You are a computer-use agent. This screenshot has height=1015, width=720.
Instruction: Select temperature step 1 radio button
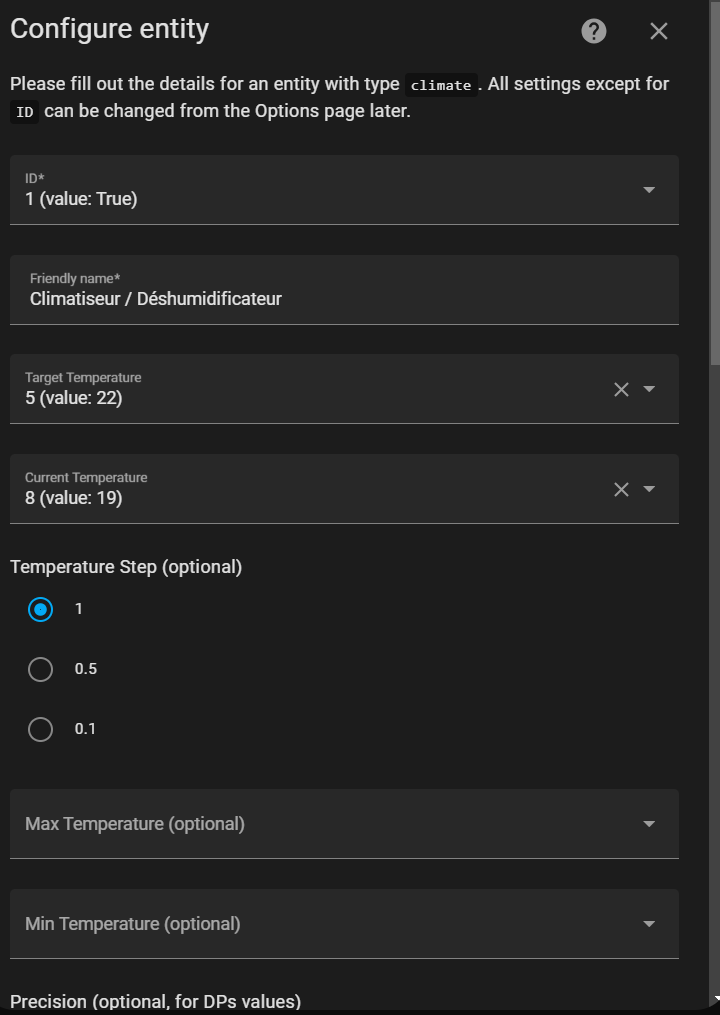coord(41,609)
